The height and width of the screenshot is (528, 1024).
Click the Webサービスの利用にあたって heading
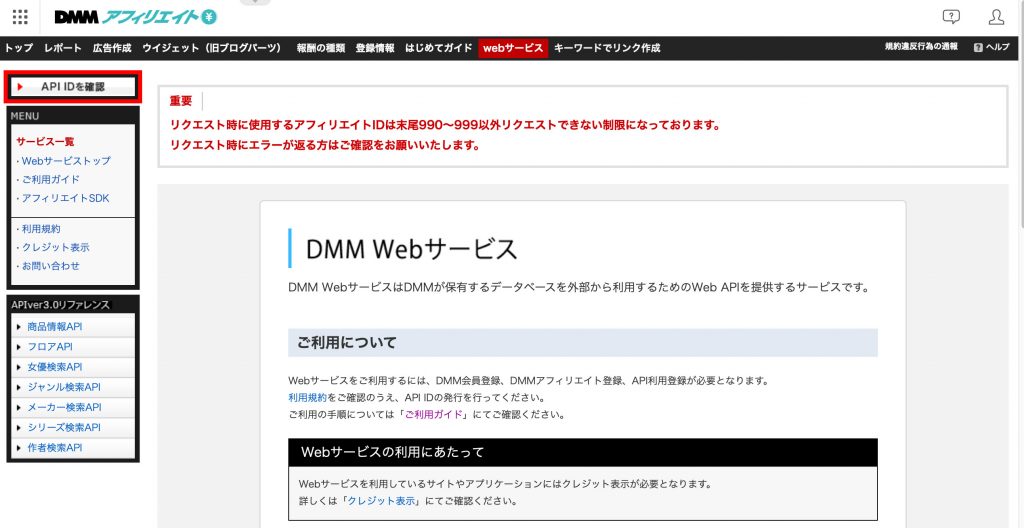coord(392,452)
